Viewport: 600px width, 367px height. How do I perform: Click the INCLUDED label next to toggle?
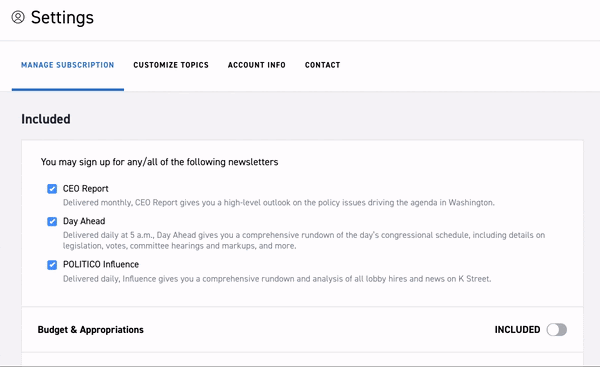coord(517,329)
